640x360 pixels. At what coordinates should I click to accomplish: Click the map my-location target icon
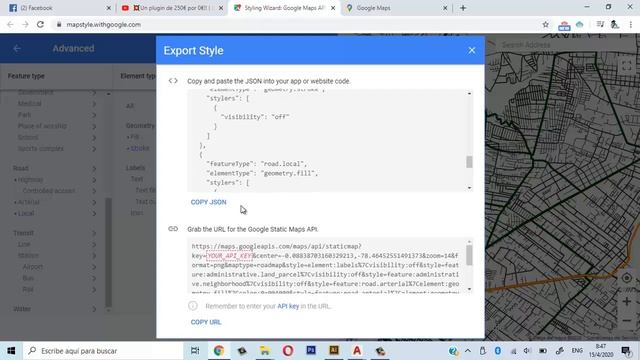(627, 278)
